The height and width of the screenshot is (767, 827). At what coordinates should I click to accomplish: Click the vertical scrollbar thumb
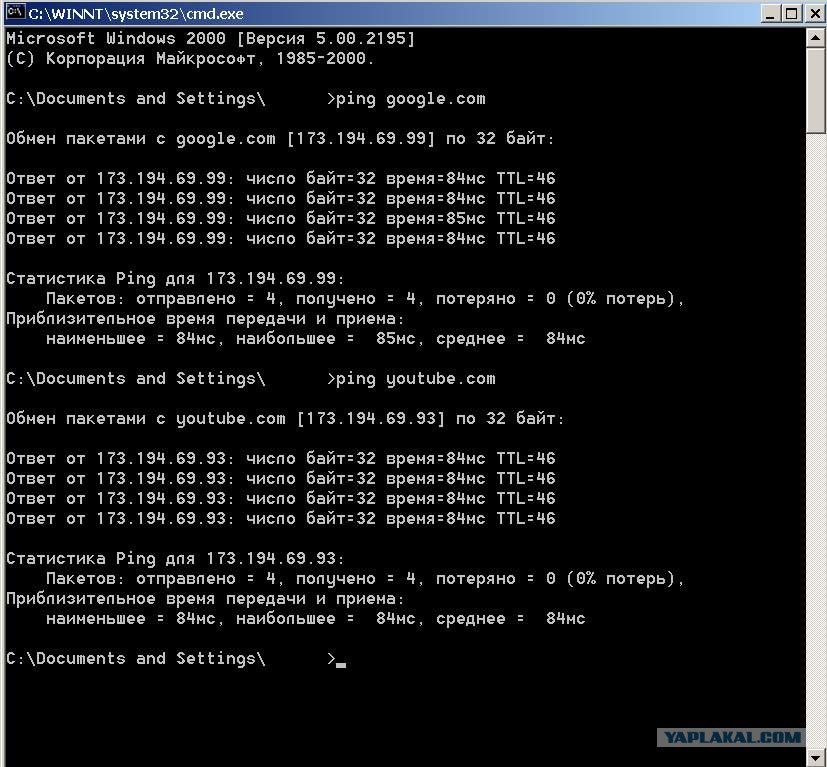pos(816,90)
